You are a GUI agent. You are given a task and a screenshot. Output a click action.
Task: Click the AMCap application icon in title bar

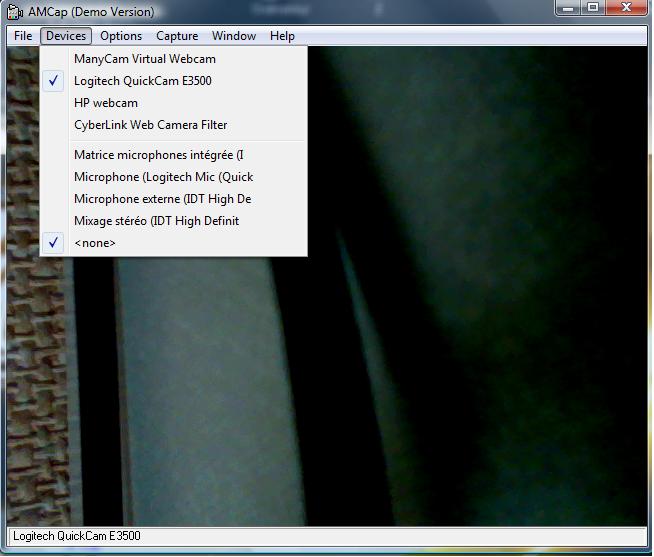[15, 12]
